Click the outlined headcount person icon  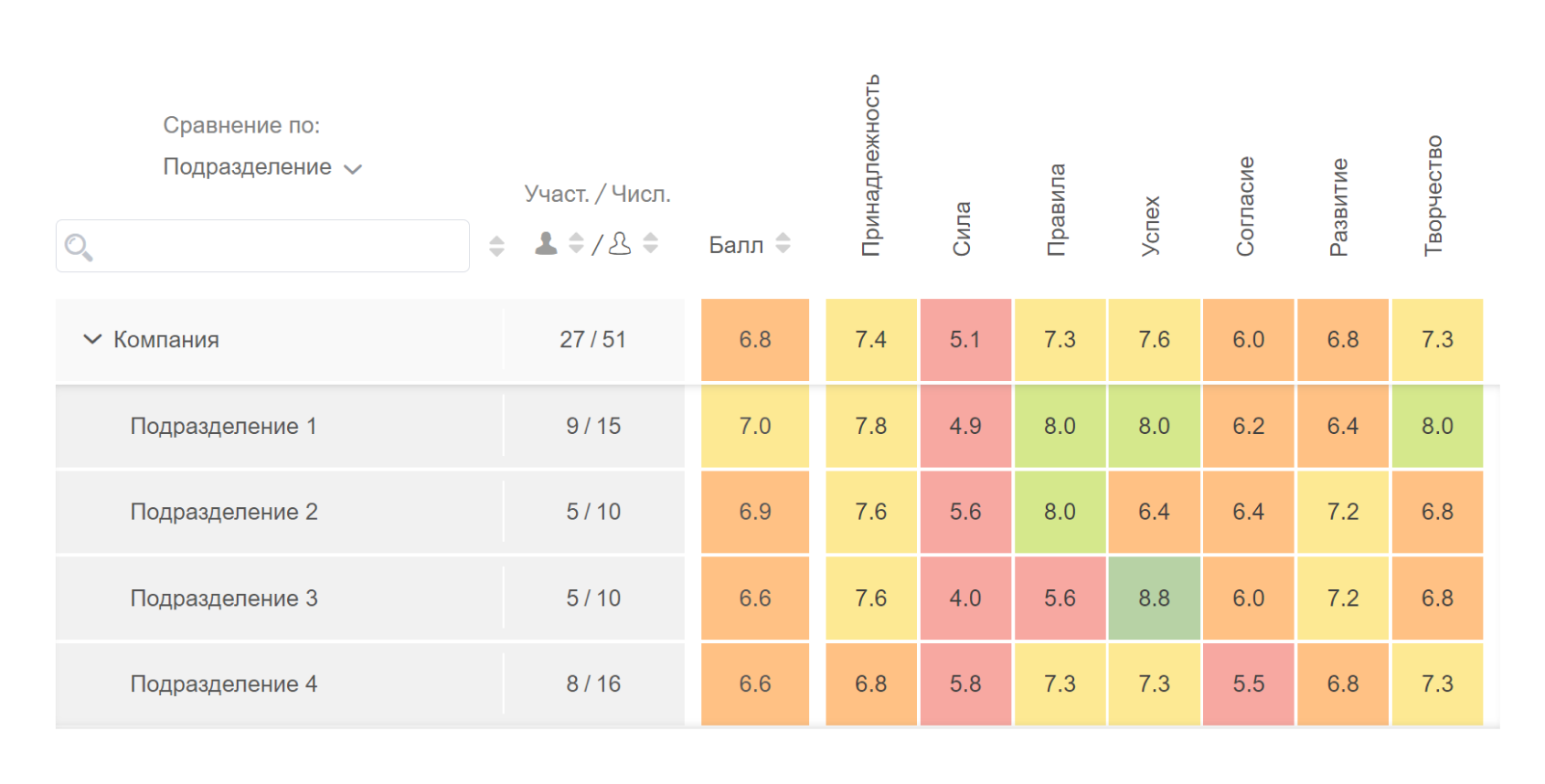pos(620,243)
